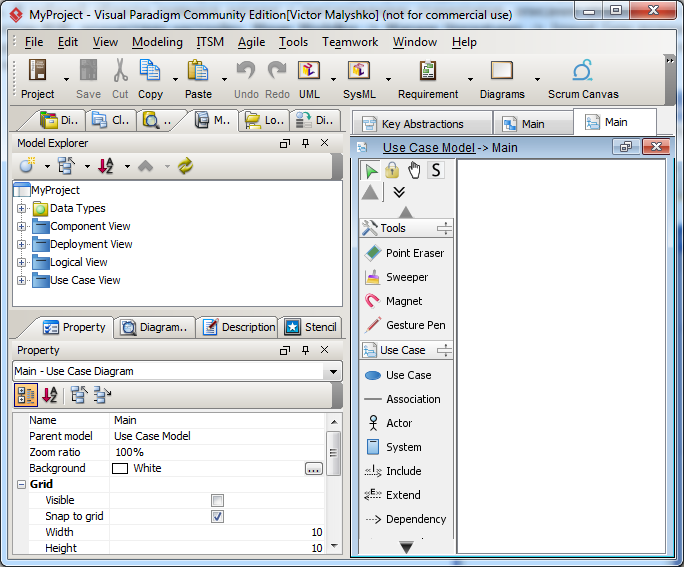
Task: Open Scrum Canvas from toolbar
Action: pos(583,79)
